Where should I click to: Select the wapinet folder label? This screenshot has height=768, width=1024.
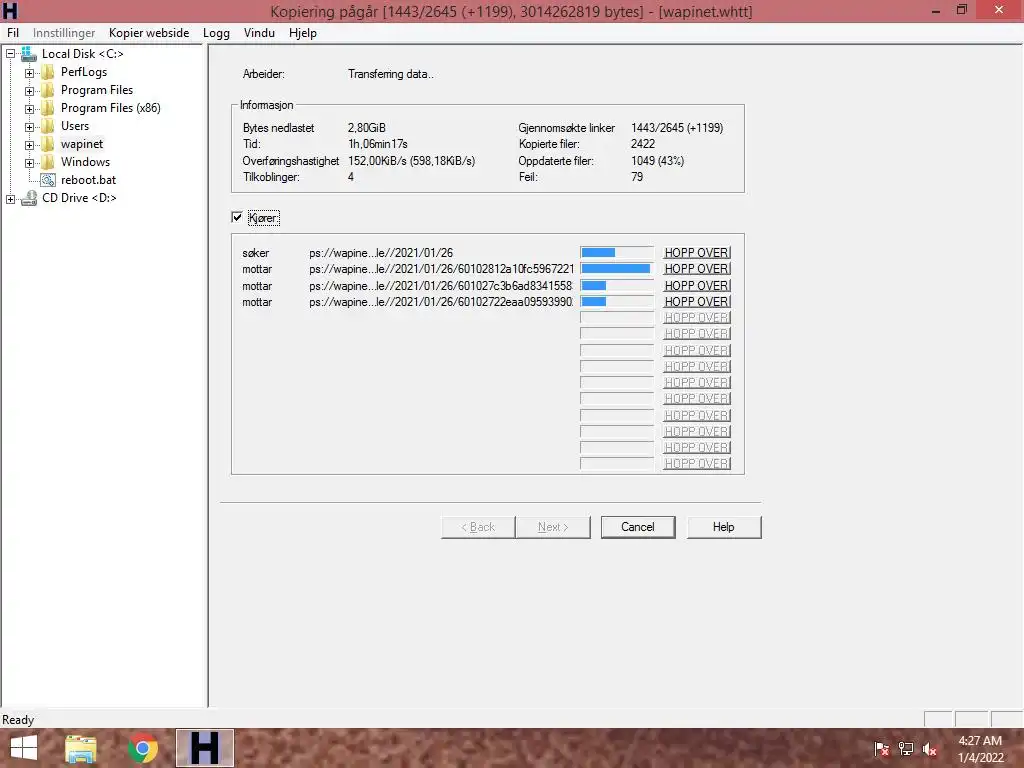point(82,144)
